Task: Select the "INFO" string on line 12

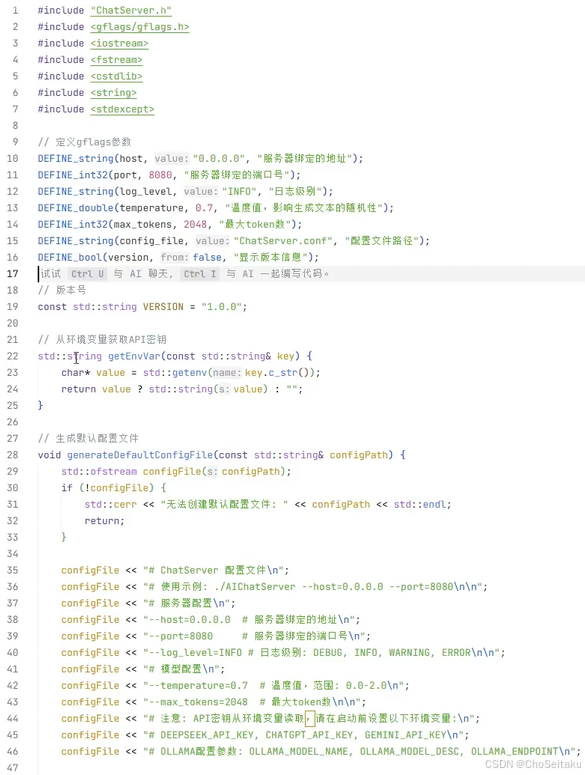Action: click(x=239, y=191)
